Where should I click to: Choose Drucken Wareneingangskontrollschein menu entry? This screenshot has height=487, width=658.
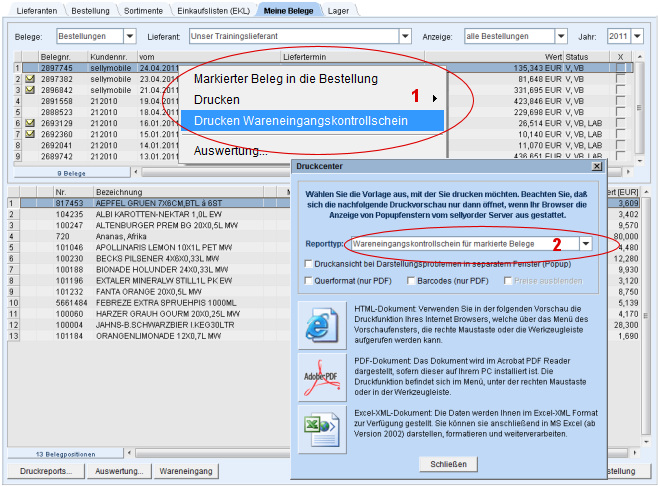click(313, 121)
